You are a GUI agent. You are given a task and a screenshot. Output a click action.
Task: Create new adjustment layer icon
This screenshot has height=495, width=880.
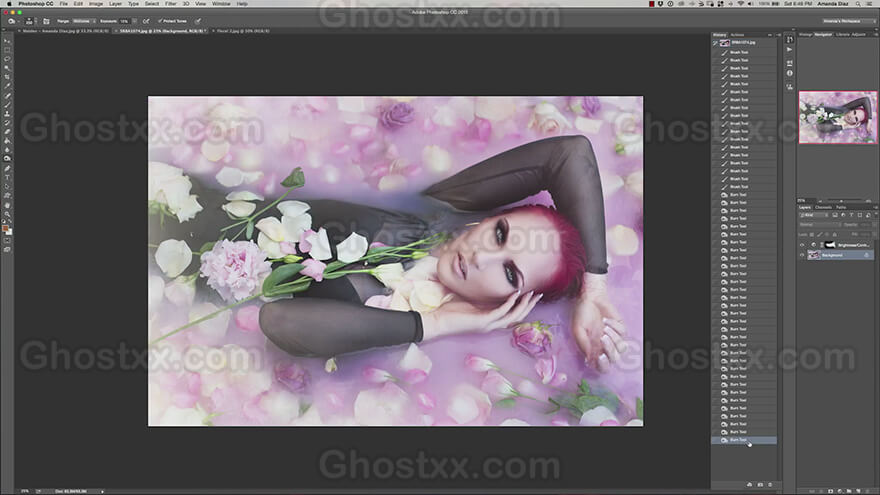pyautogui.click(x=840, y=491)
